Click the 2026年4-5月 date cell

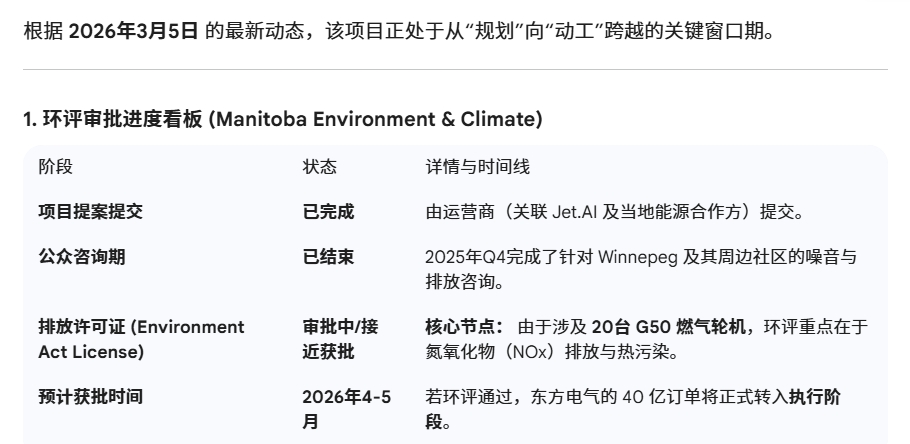click(346, 409)
